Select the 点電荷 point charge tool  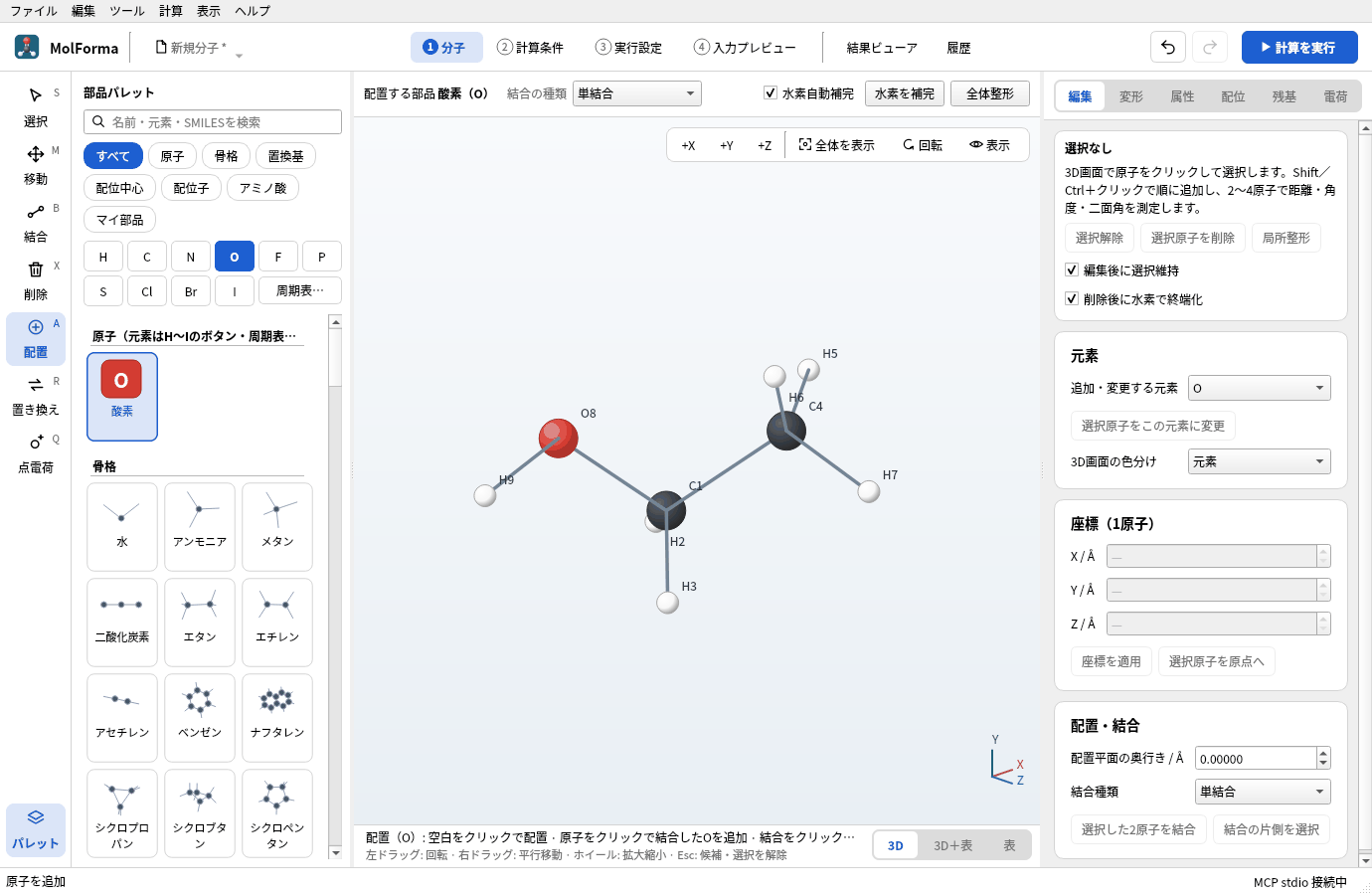pyautogui.click(x=36, y=453)
